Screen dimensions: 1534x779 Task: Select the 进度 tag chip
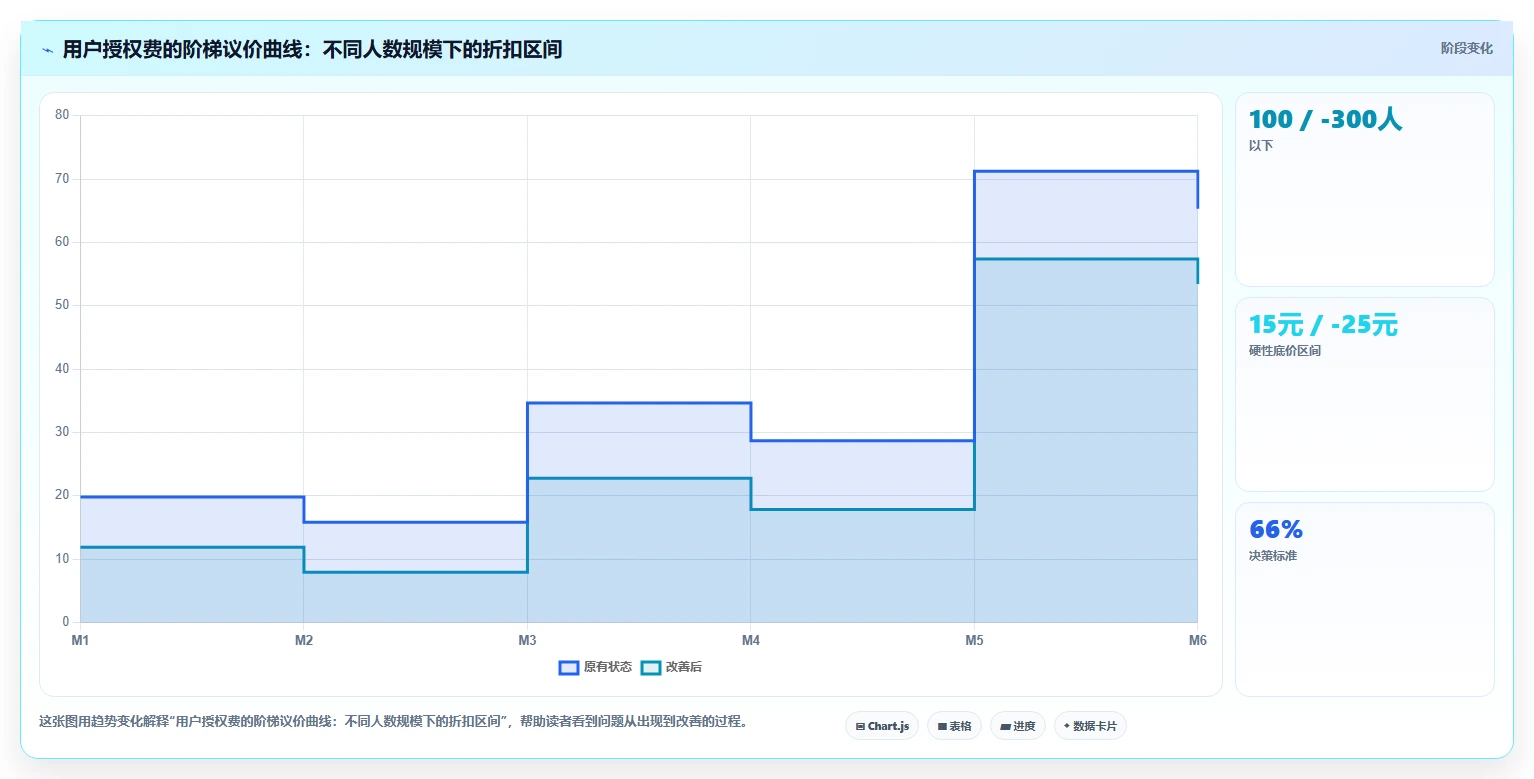pyautogui.click(x=1018, y=726)
